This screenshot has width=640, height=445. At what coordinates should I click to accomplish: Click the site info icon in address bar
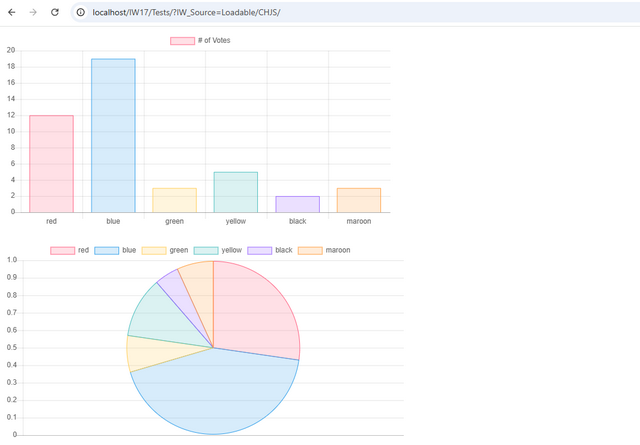tap(81, 12)
